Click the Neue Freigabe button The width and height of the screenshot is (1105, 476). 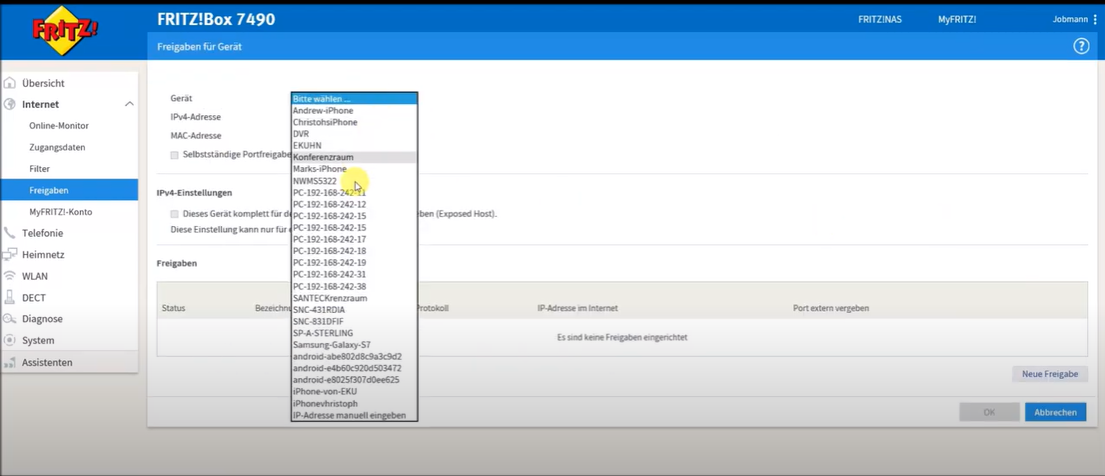click(1049, 374)
